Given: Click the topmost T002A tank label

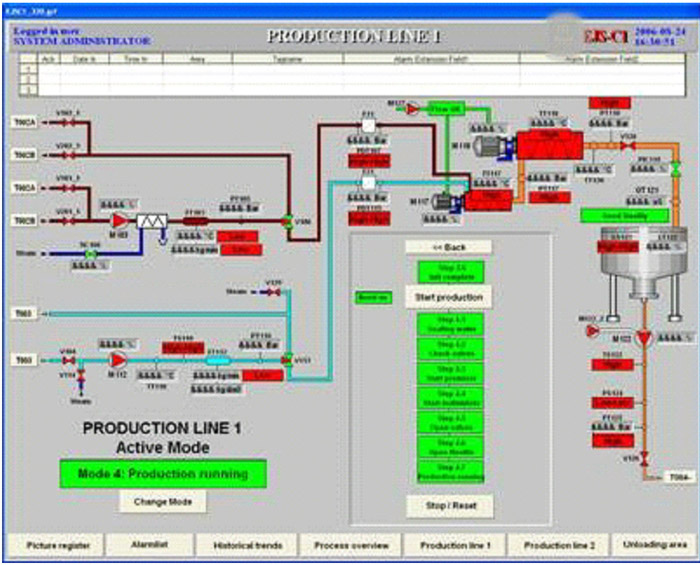Looking at the screenshot, I should pyautogui.click(x=24, y=122).
